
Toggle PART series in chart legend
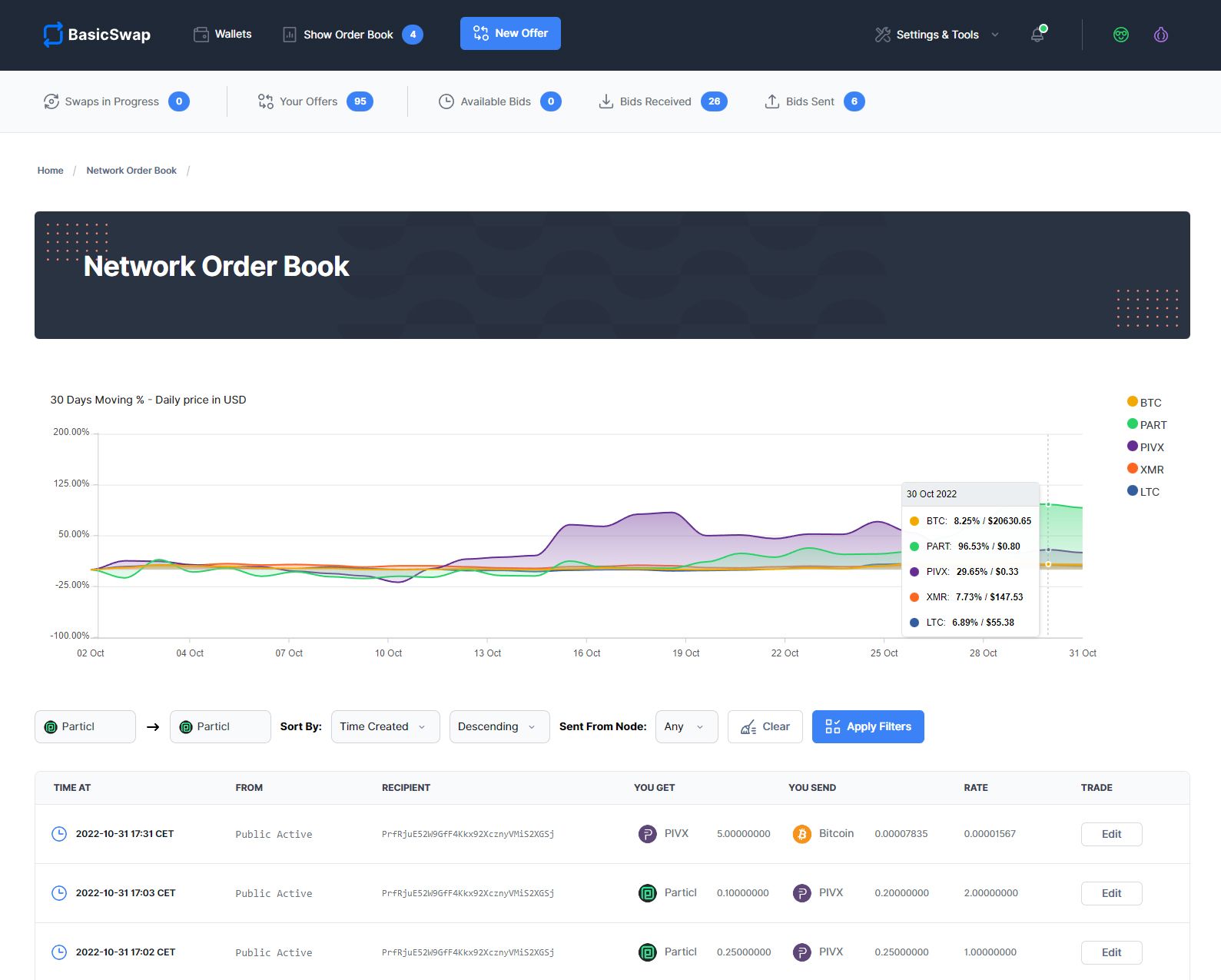point(1146,424)
